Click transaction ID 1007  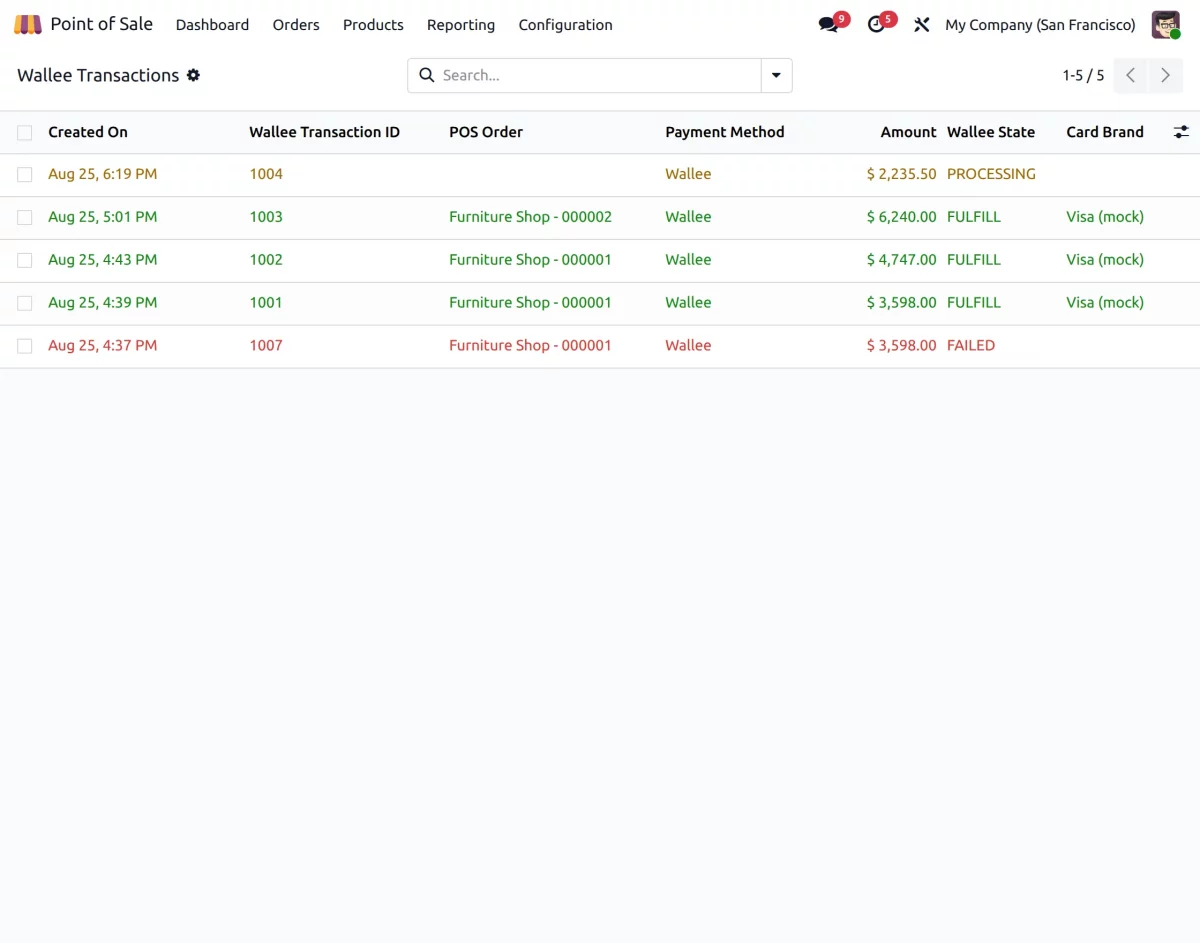tap(266, 346)
